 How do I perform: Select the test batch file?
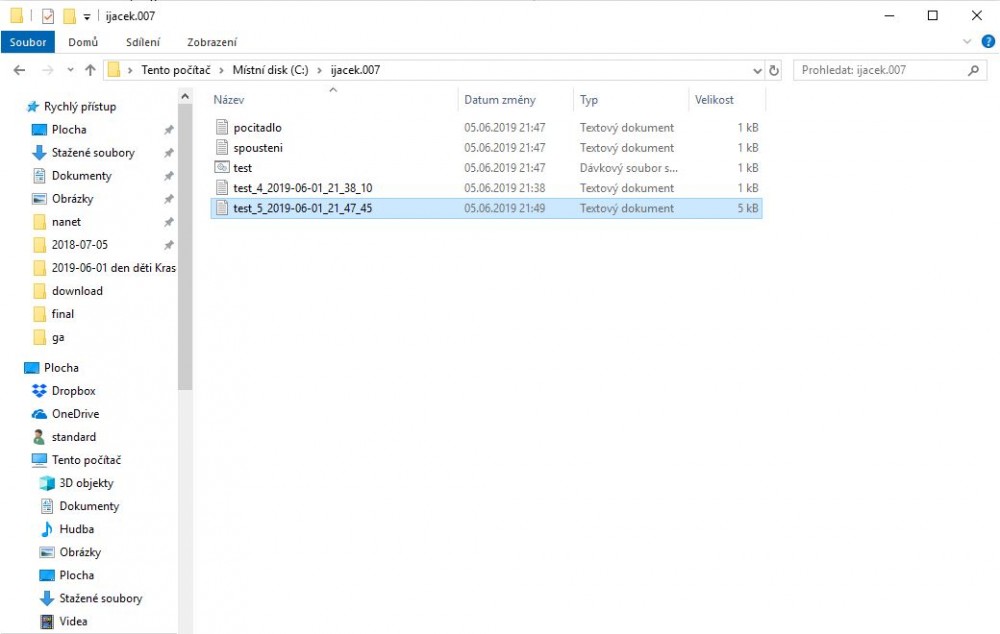coord(242,168)
